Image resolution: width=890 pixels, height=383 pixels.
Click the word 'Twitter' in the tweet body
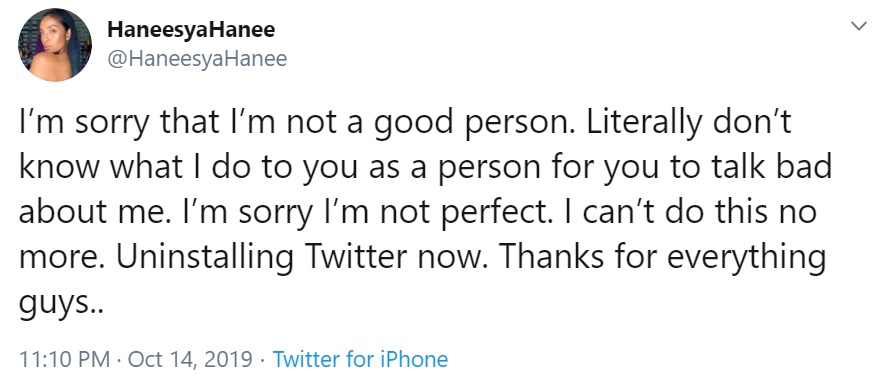pyautogui.click(x=358, y=257)
